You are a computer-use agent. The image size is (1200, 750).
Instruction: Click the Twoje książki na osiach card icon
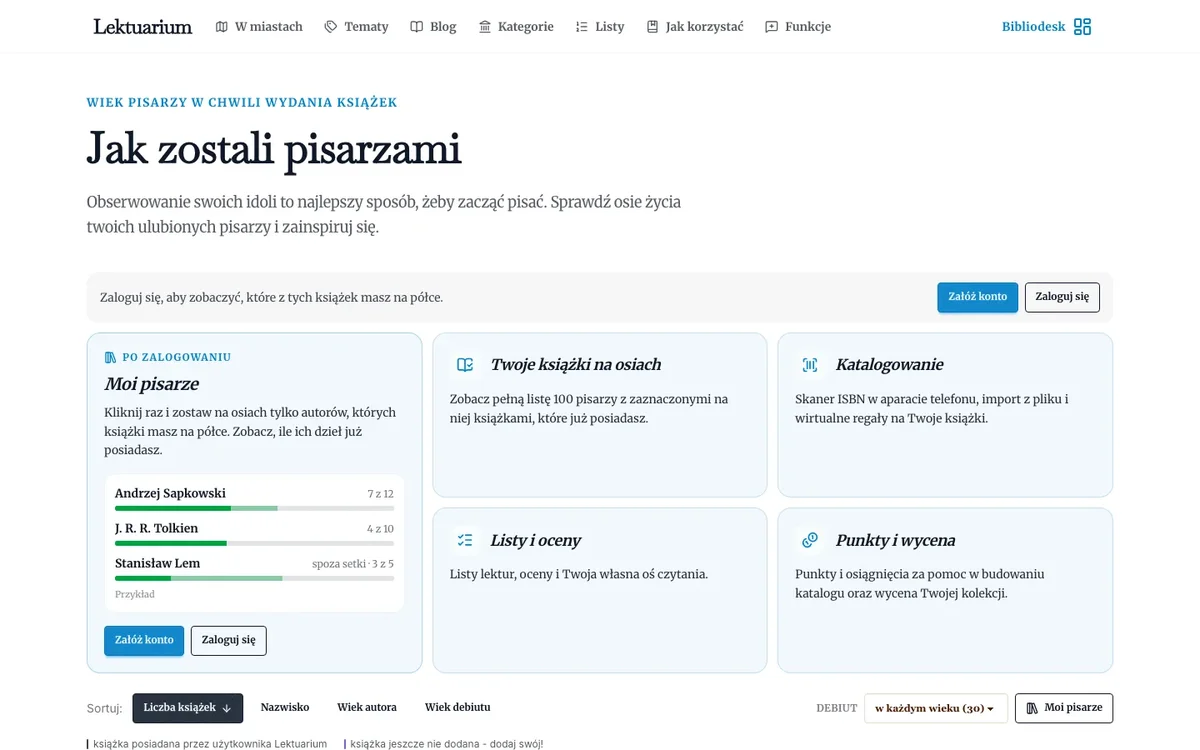(465, 365)
